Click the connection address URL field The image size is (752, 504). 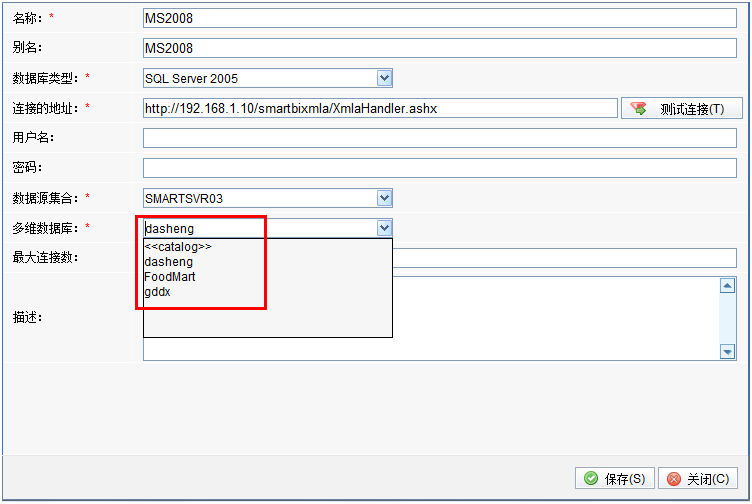(x=380, y=108)
